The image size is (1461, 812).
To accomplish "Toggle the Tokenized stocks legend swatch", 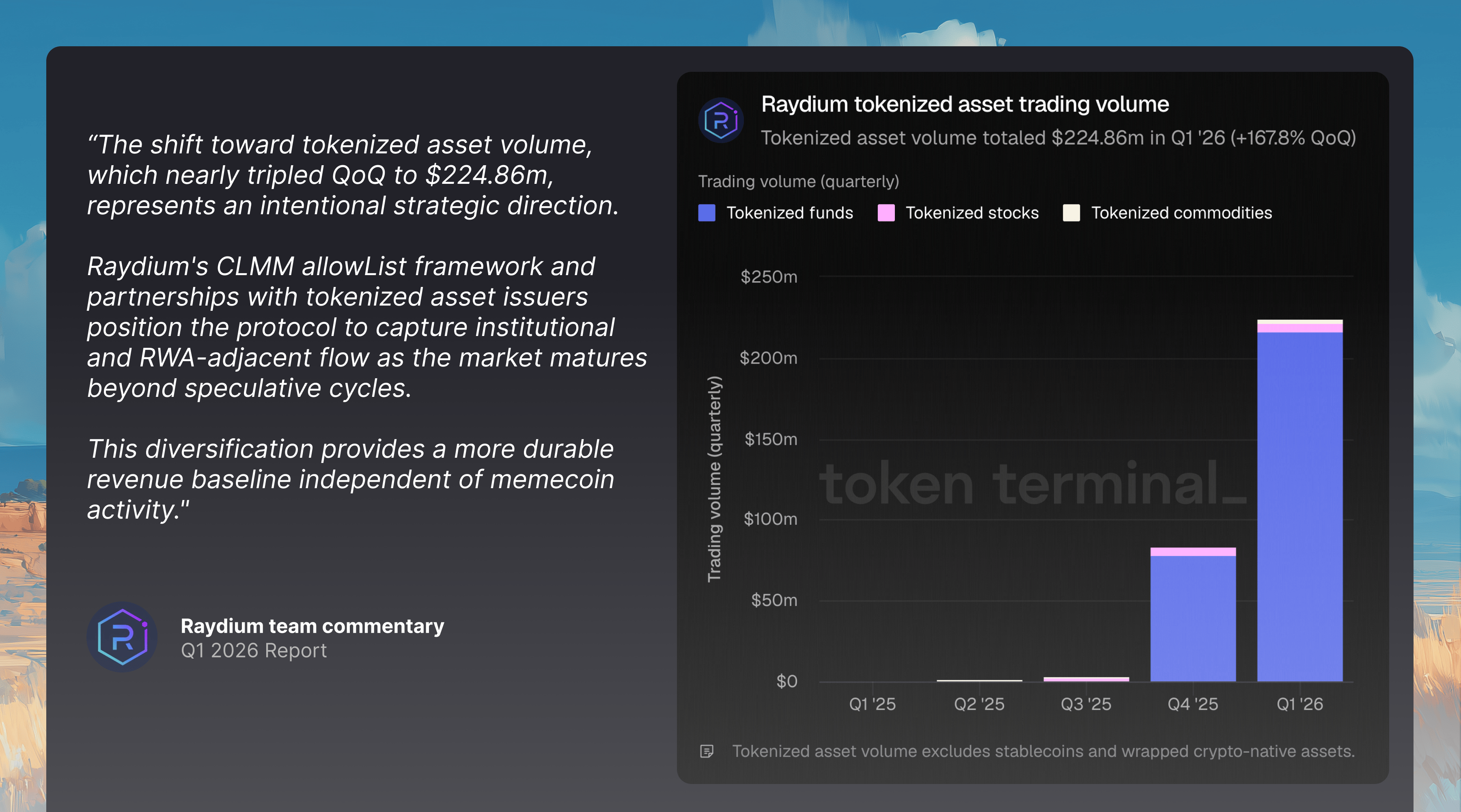I will click(x=886, y=213).
